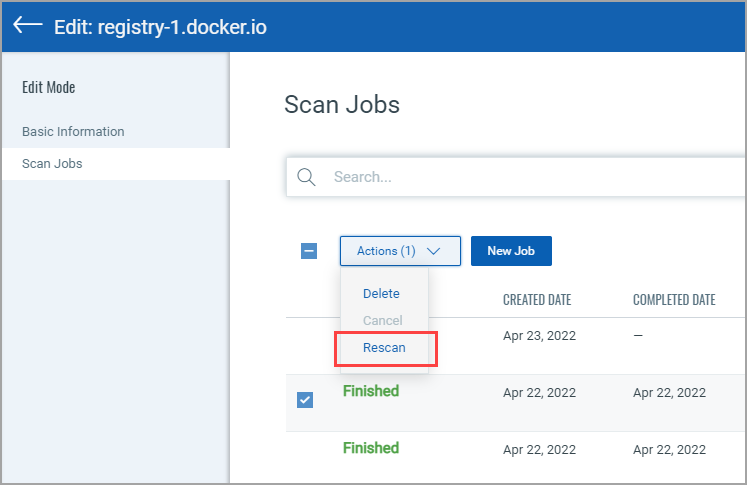Toggle the select-all jobs checkbox
This screenshot has width=747, height=485.
(x=309, y=251)
